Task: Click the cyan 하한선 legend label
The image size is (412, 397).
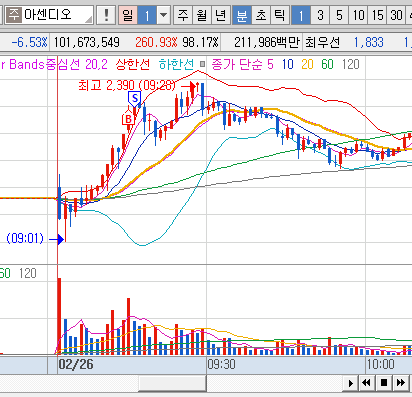Action: [x=176, y=64]
